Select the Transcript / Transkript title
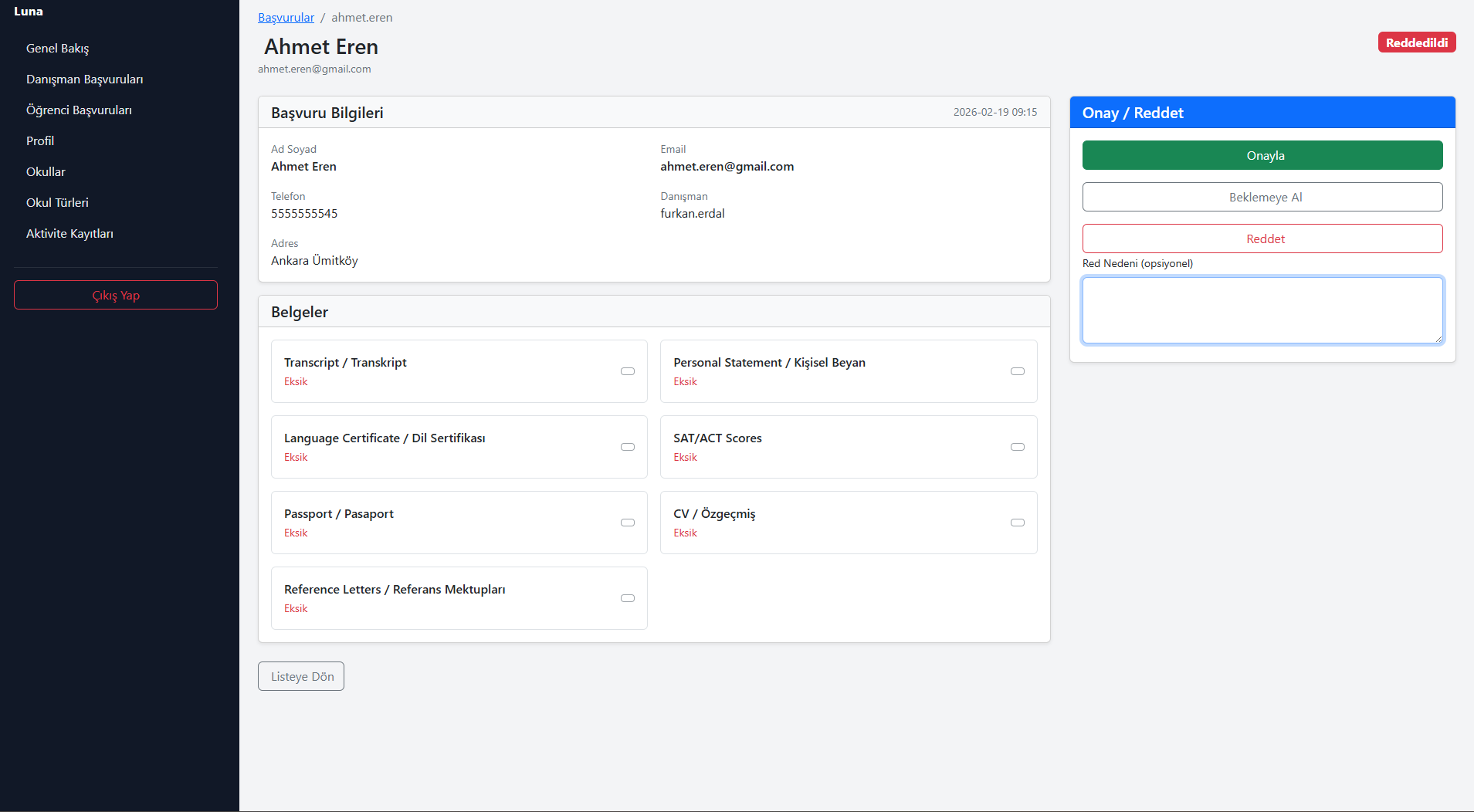The image size is (1474, 812). tap(345, 362)
